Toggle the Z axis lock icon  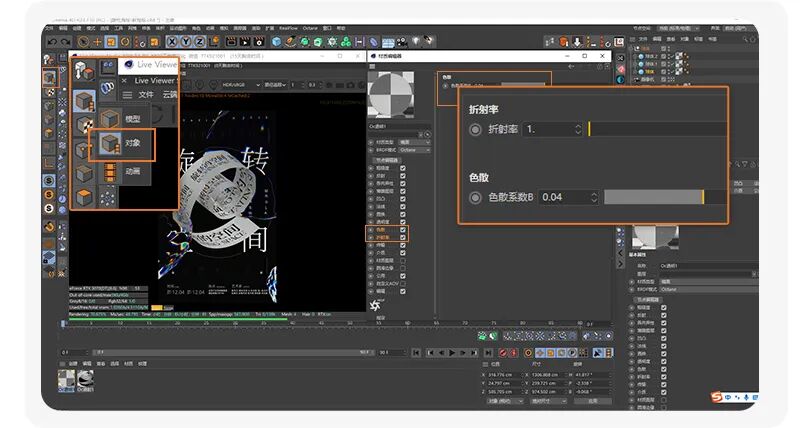click(199, 42)
